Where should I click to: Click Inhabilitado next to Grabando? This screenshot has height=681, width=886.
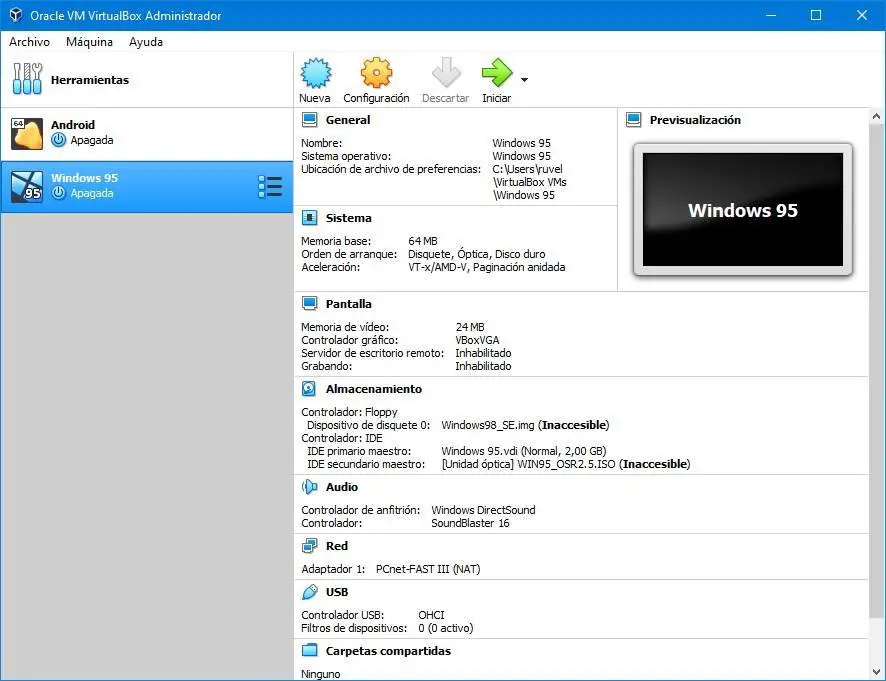point(483,366)
